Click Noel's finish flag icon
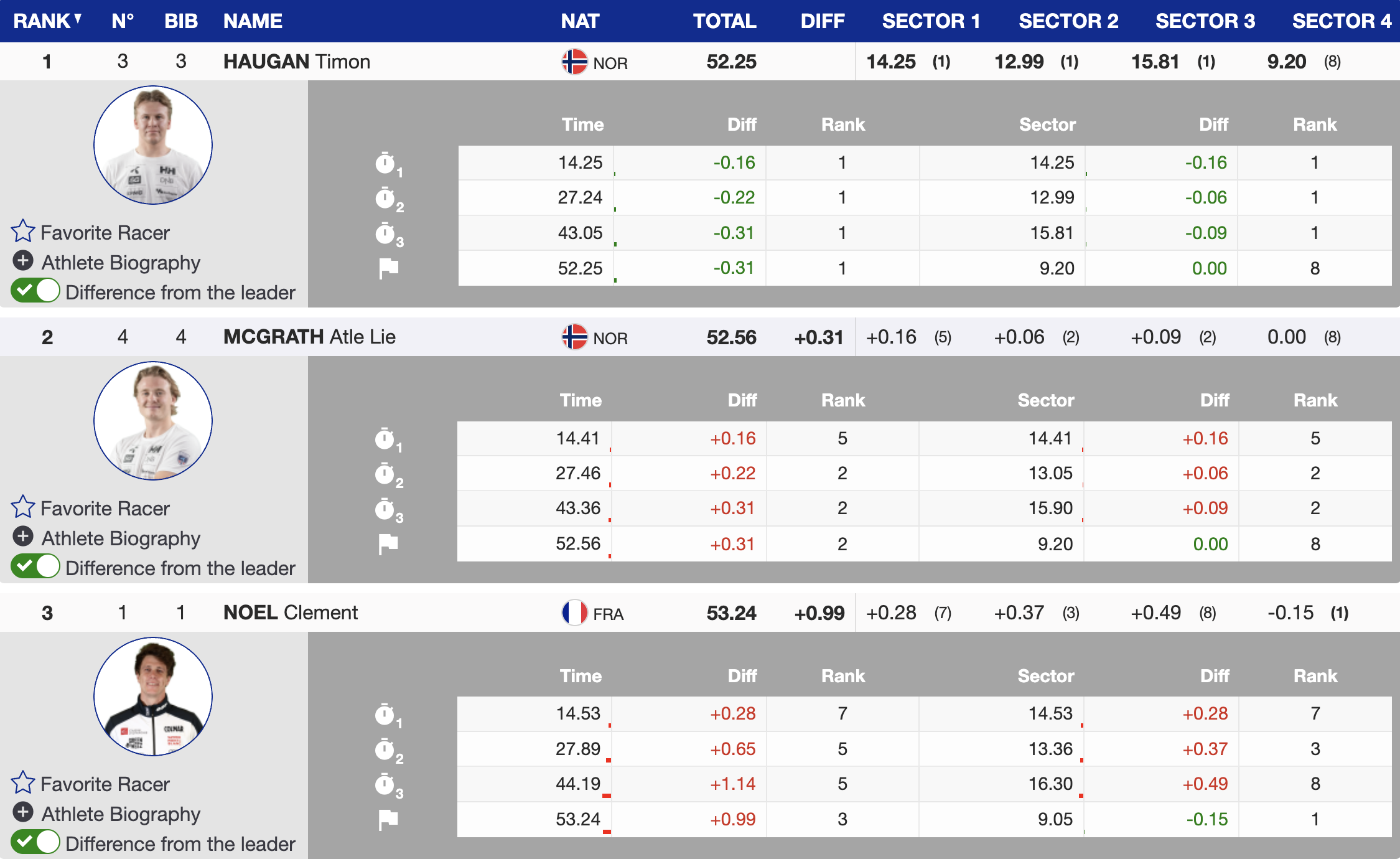 pos(388,820)
